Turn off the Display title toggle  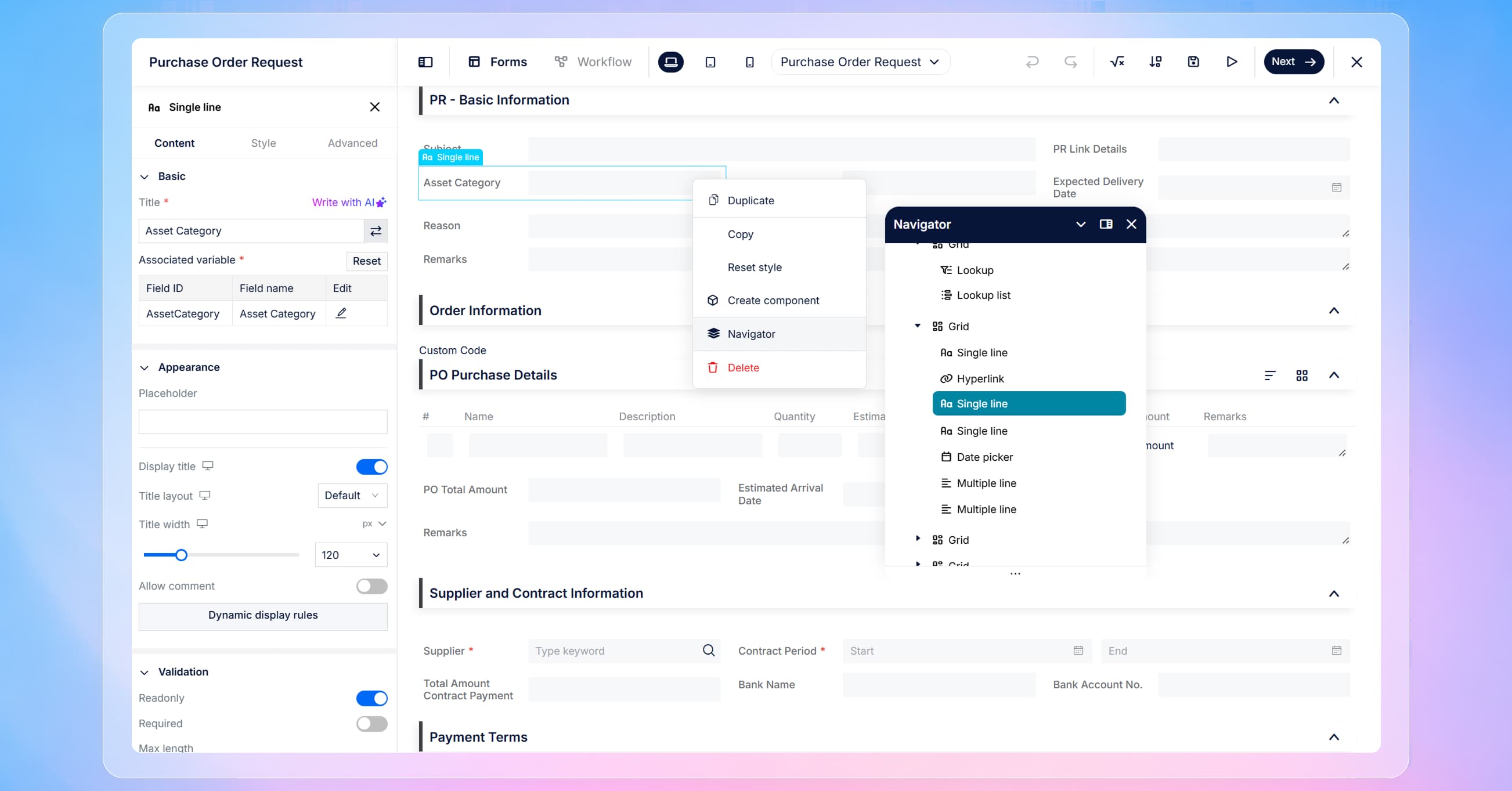click(x=371, y=467)
